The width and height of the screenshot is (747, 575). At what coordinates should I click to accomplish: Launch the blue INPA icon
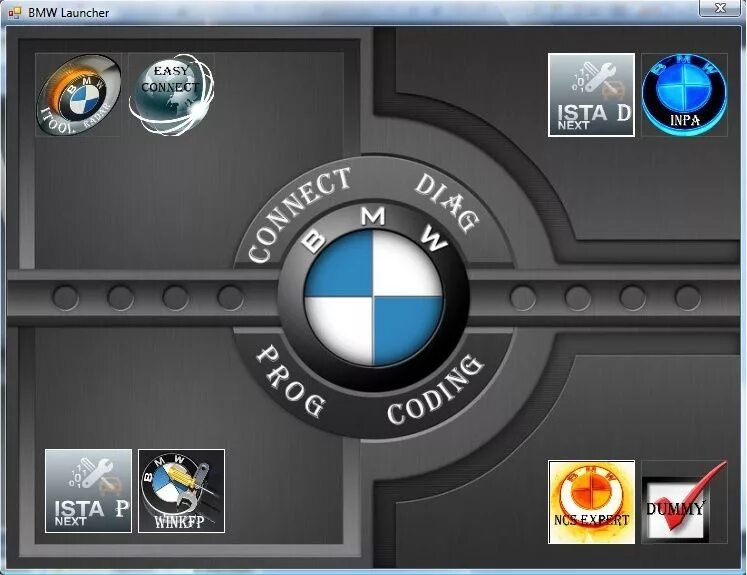pos(684,95)
